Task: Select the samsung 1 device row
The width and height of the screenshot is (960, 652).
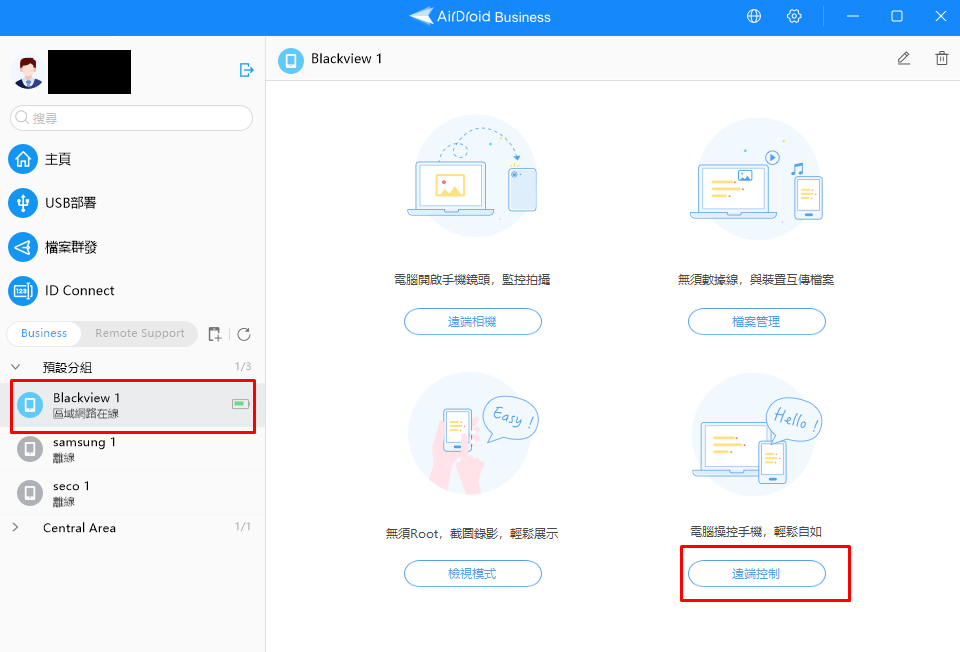Action: (132, 449)
